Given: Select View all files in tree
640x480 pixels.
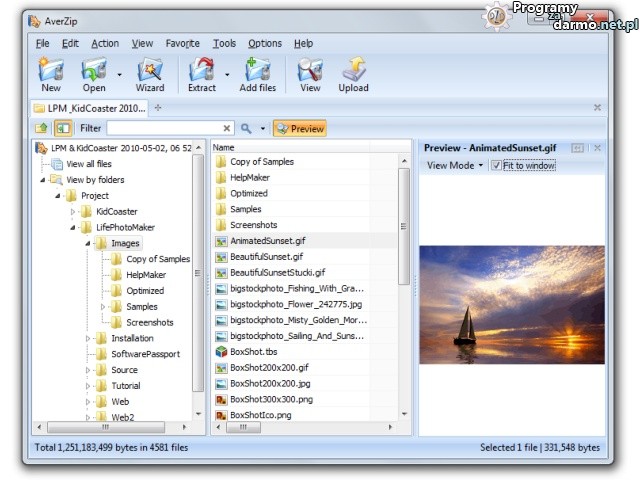Looking at the screenshot, I should (88, 164).
